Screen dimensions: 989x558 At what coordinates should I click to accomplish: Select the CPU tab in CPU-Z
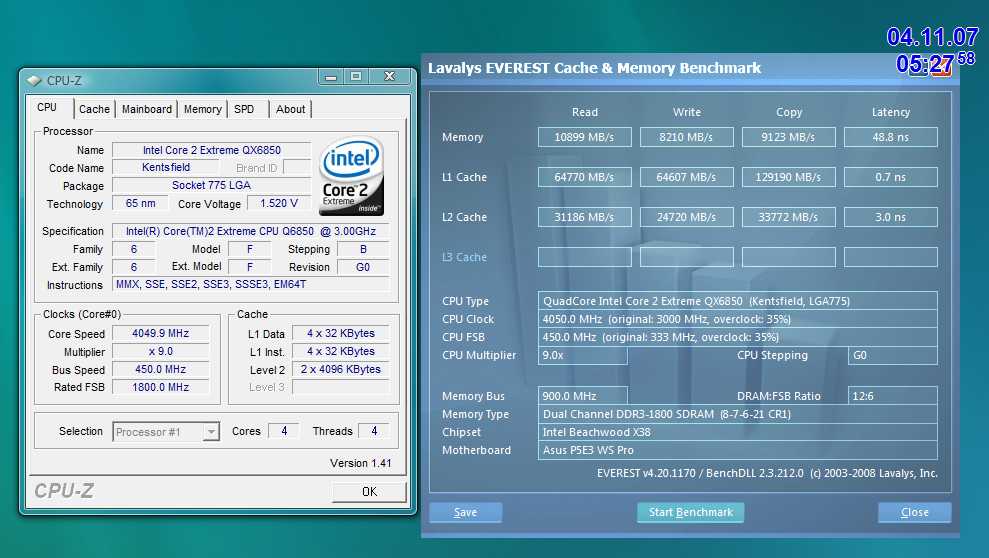click(47, 107)
